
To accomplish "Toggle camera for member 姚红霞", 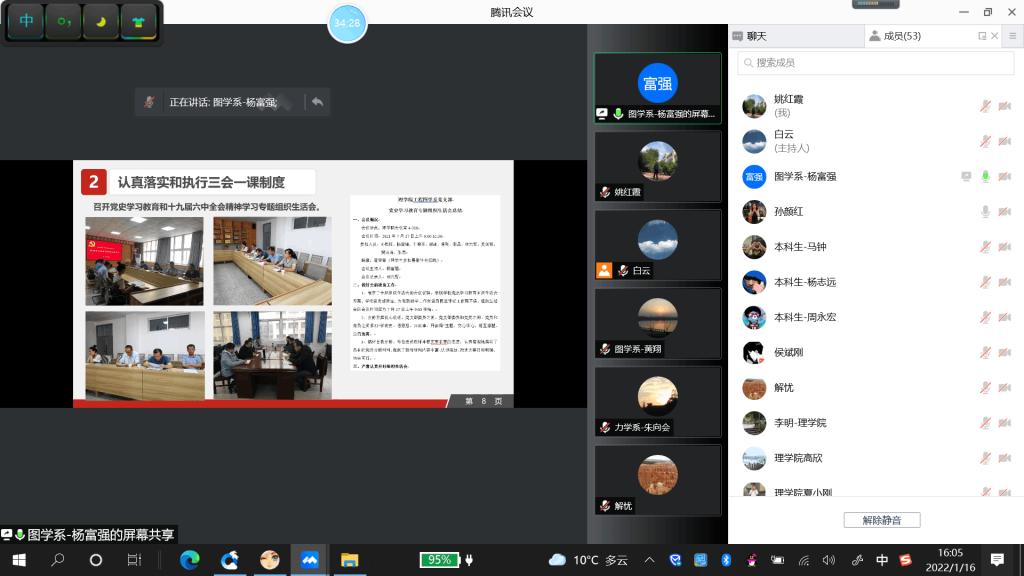I will (1005, 106).
